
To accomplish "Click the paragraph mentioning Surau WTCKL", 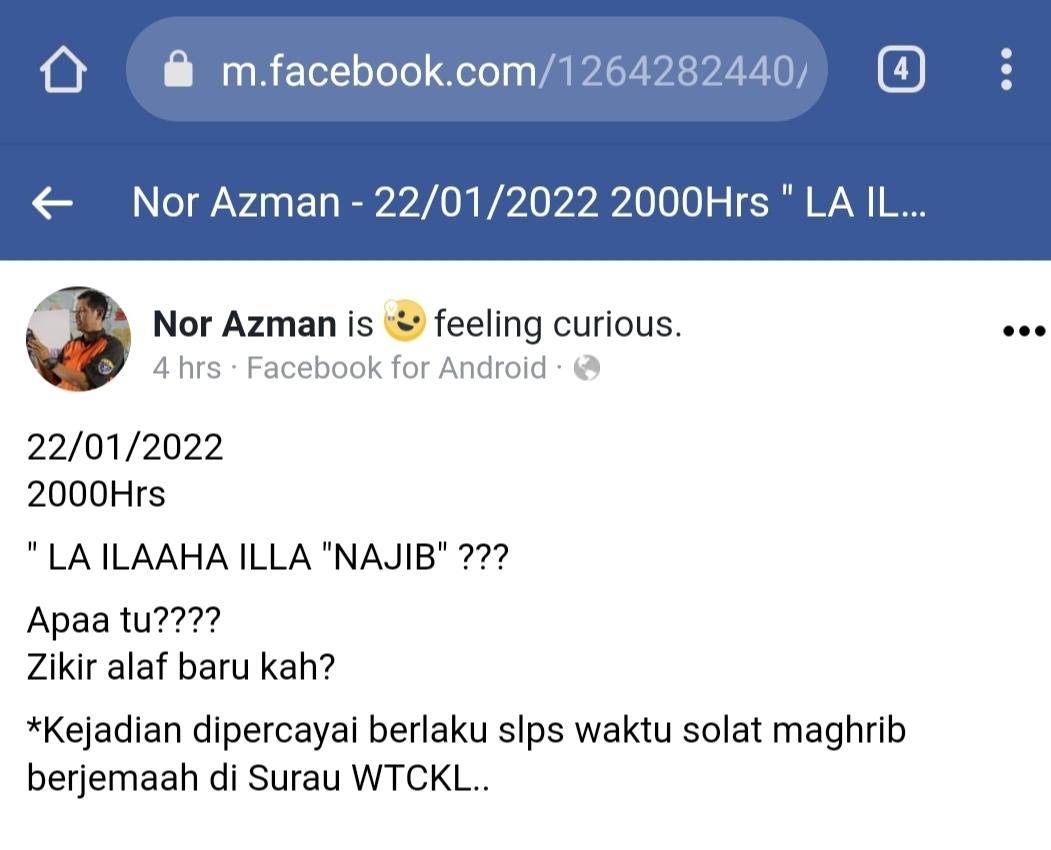I will [467, 754].
